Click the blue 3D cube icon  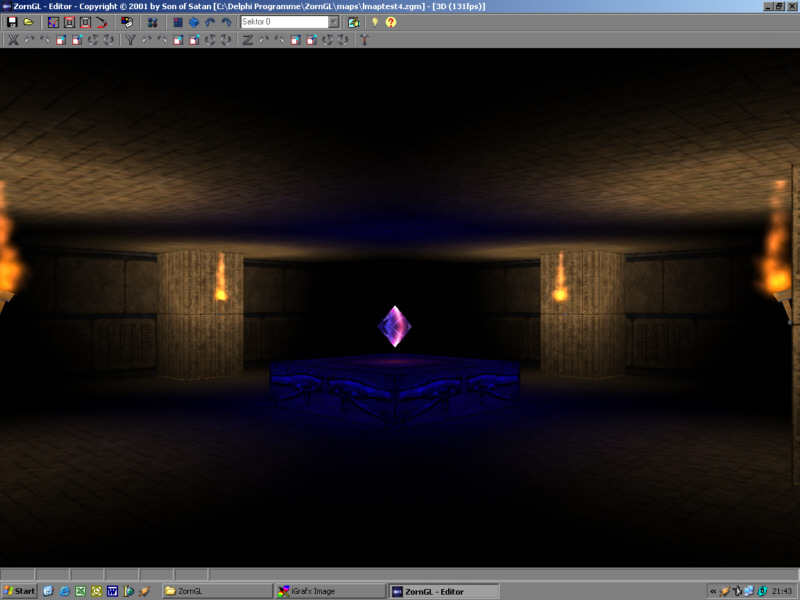coord(194,22)
